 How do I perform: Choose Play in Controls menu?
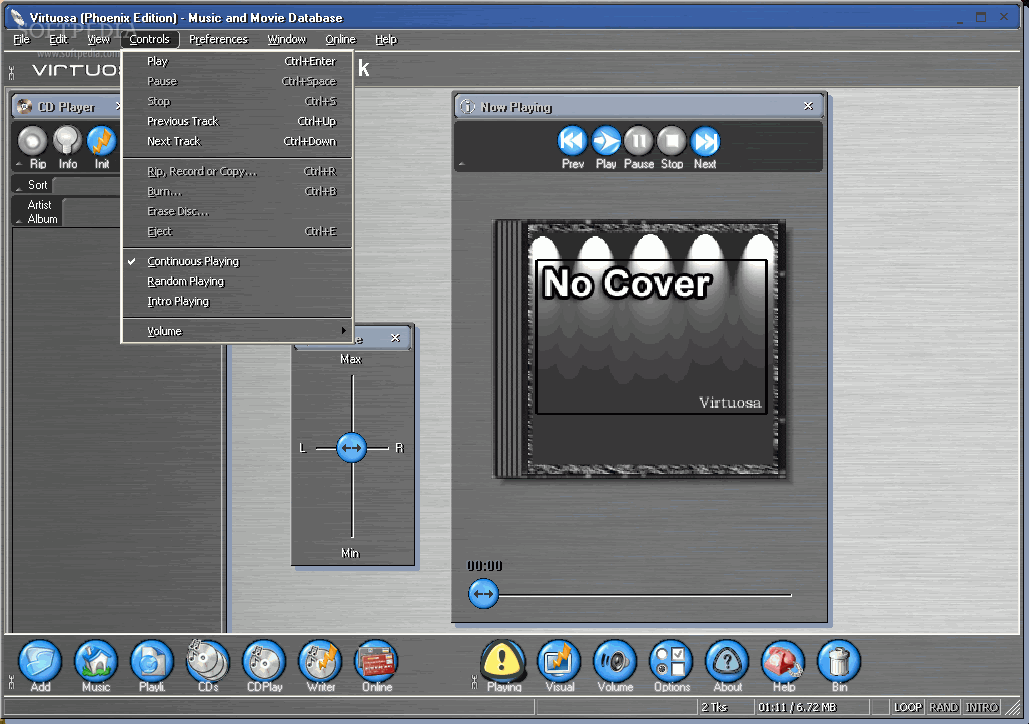click(x=238, y=61)
